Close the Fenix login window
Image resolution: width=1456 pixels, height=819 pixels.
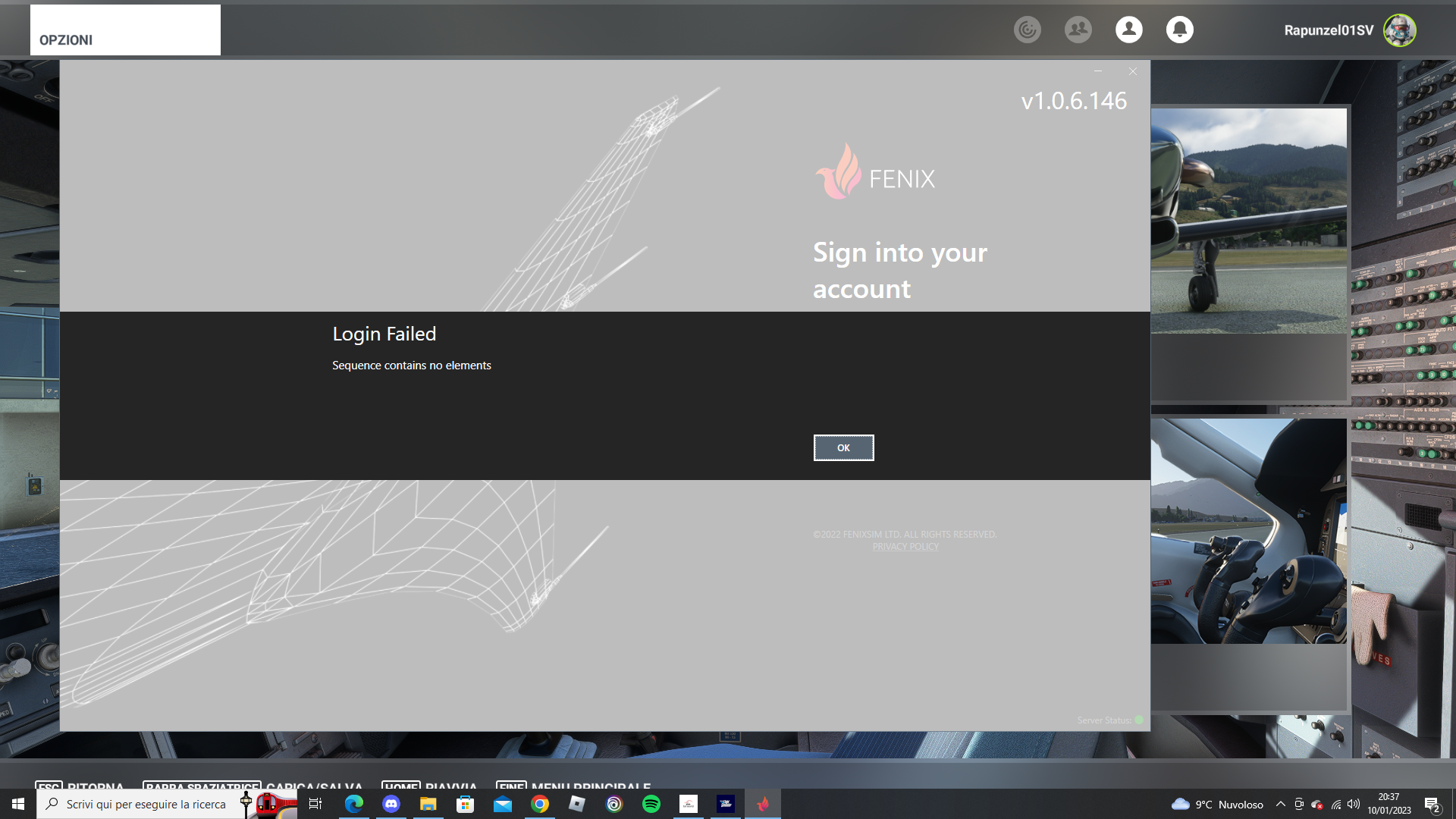(x=1133, y=71)
